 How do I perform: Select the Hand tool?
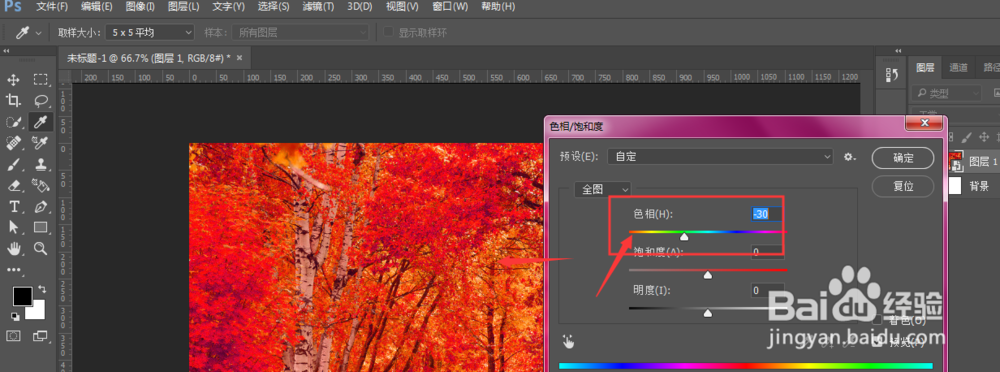(13, 248)
